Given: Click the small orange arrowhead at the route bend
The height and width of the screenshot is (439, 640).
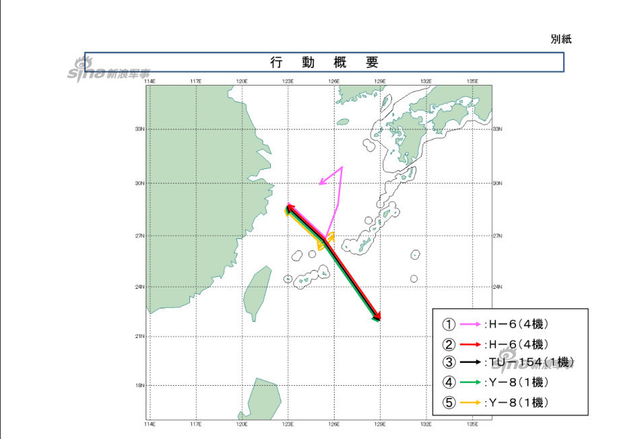Looking at the screenshot, I should click(331, 236).
